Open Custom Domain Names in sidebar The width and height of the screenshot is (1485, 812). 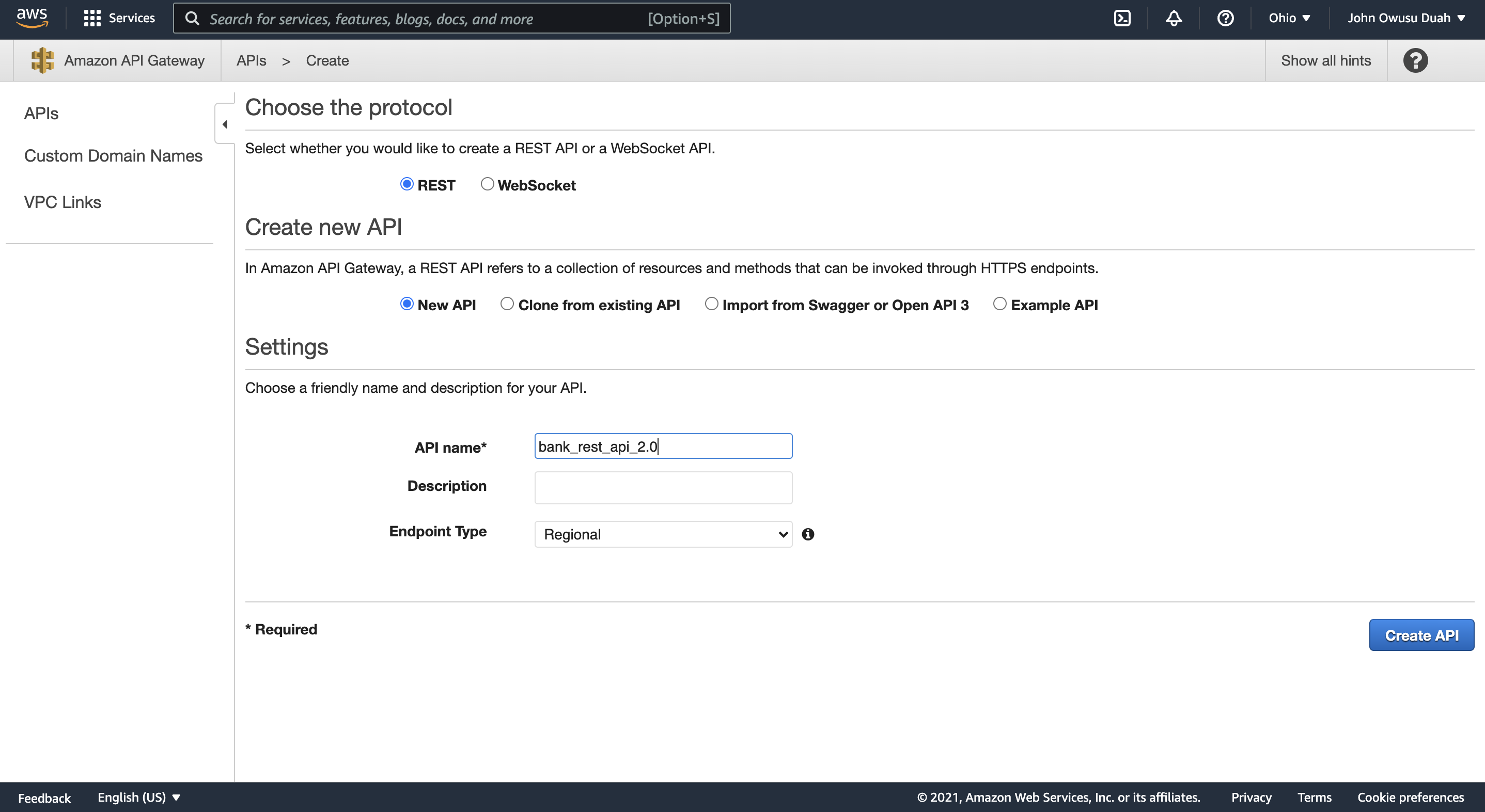click(x=113, y=155)
